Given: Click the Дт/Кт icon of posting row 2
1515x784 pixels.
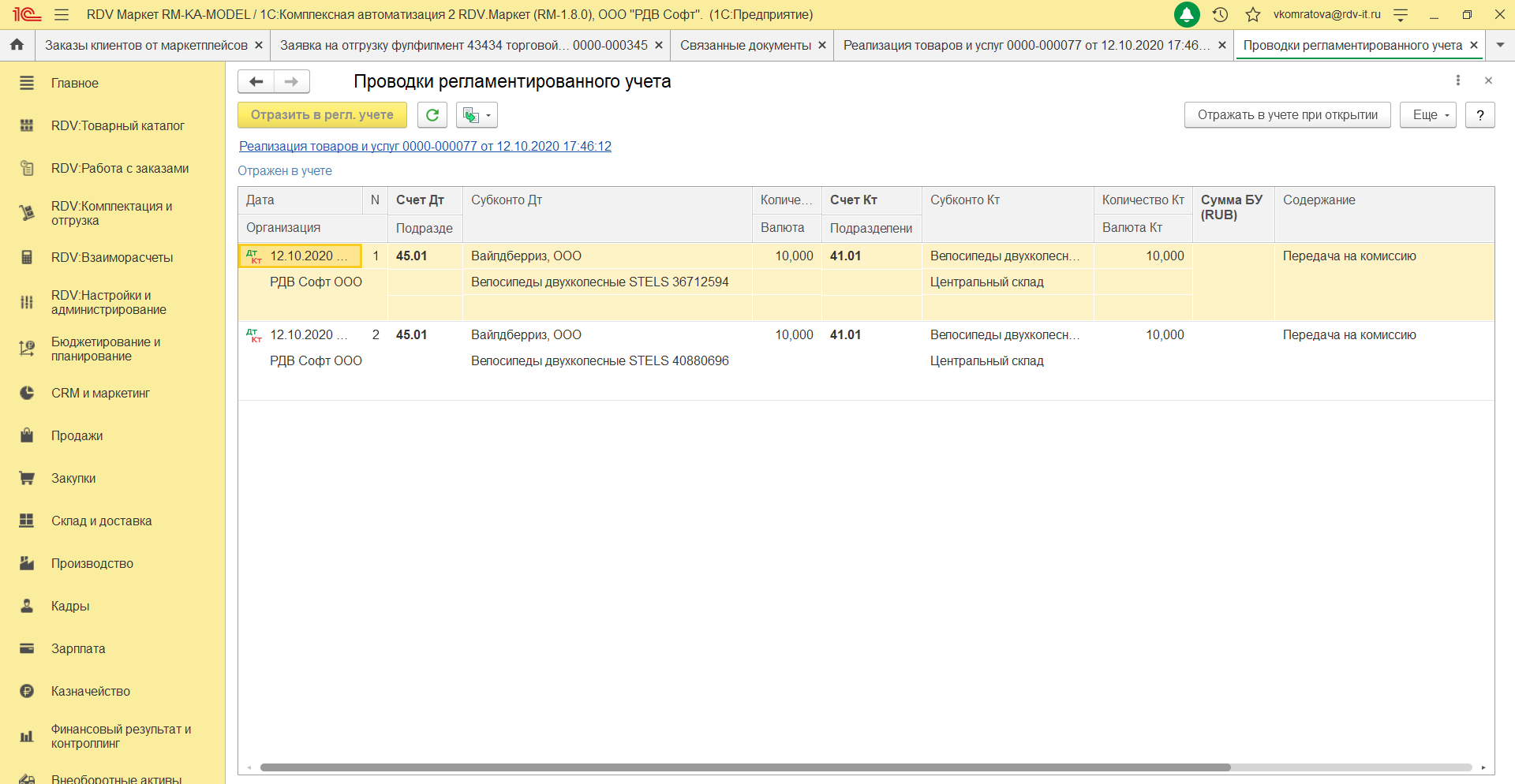Looking at the screenshot, I should 254,335.
